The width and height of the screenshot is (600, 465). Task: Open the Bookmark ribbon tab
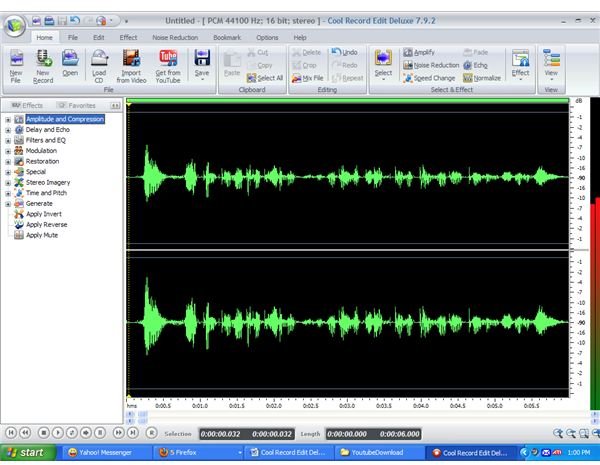pos(227,38)
